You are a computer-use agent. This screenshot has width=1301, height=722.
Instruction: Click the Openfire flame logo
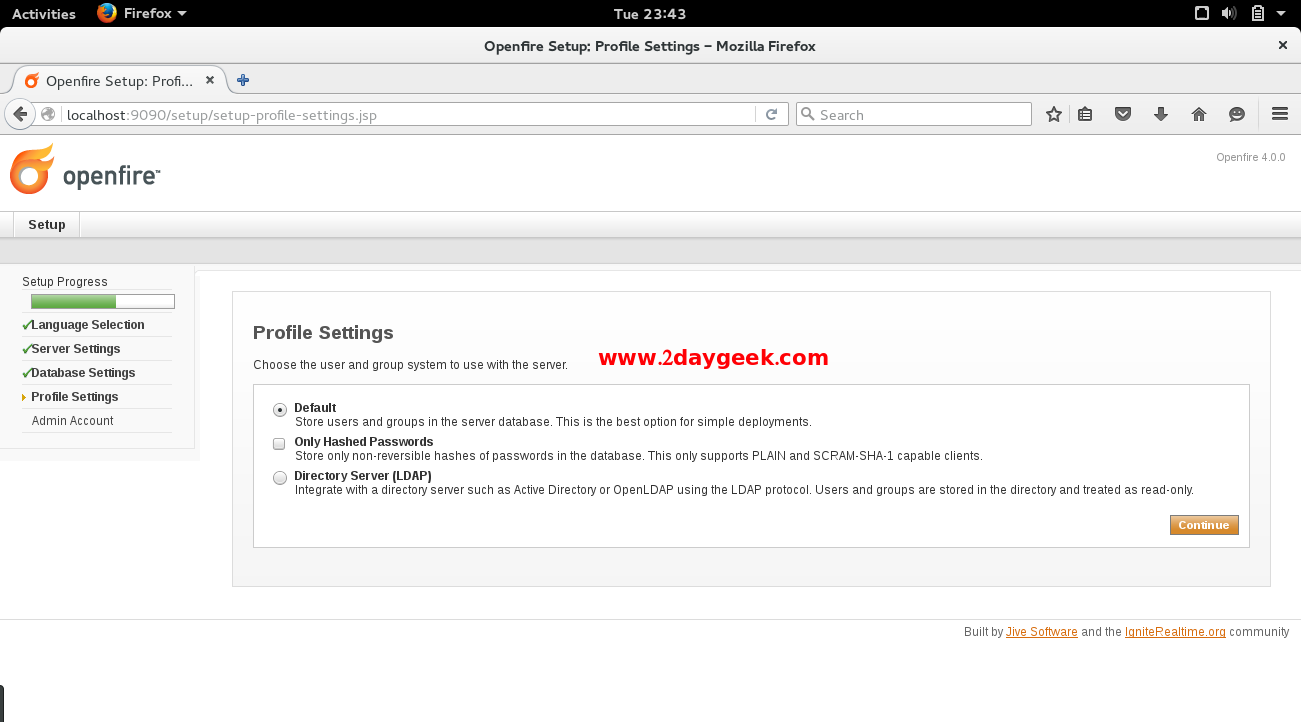[32, 170]
